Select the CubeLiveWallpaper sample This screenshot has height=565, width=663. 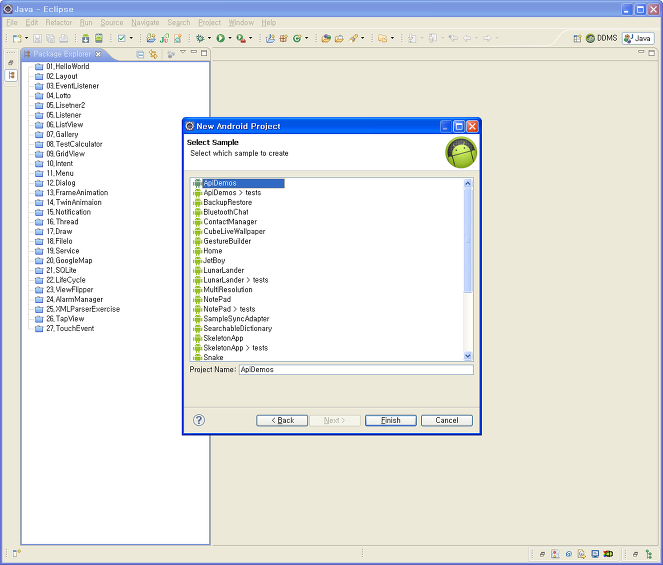click(234, 231)
